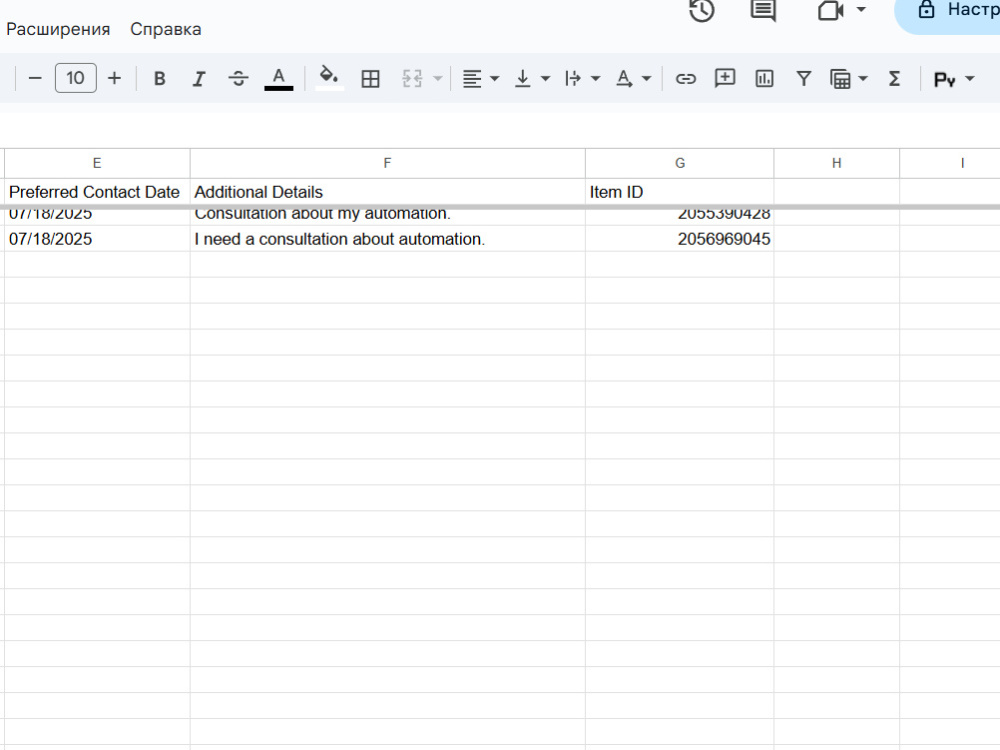The width and height of the screenshot is (1000, 750).
Task: Open the text color picker
Action: (x=279, y=78)
